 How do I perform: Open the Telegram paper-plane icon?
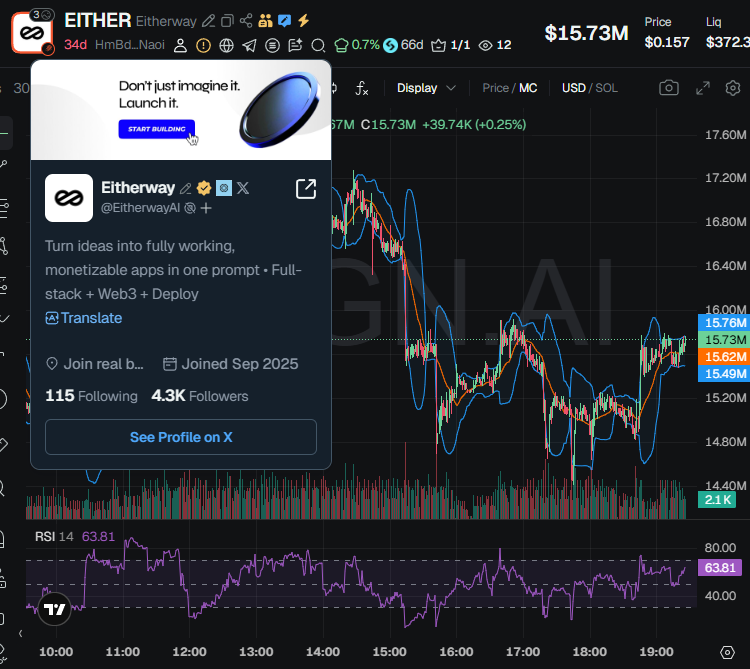coord(249,45)
